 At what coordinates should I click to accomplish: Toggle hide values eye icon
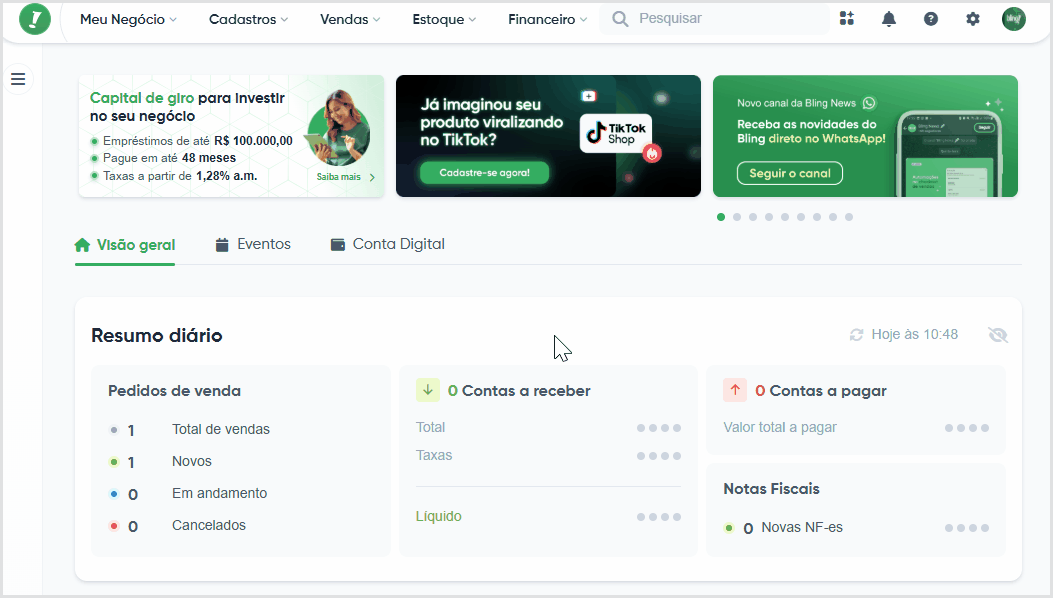[x=998, y=335]
